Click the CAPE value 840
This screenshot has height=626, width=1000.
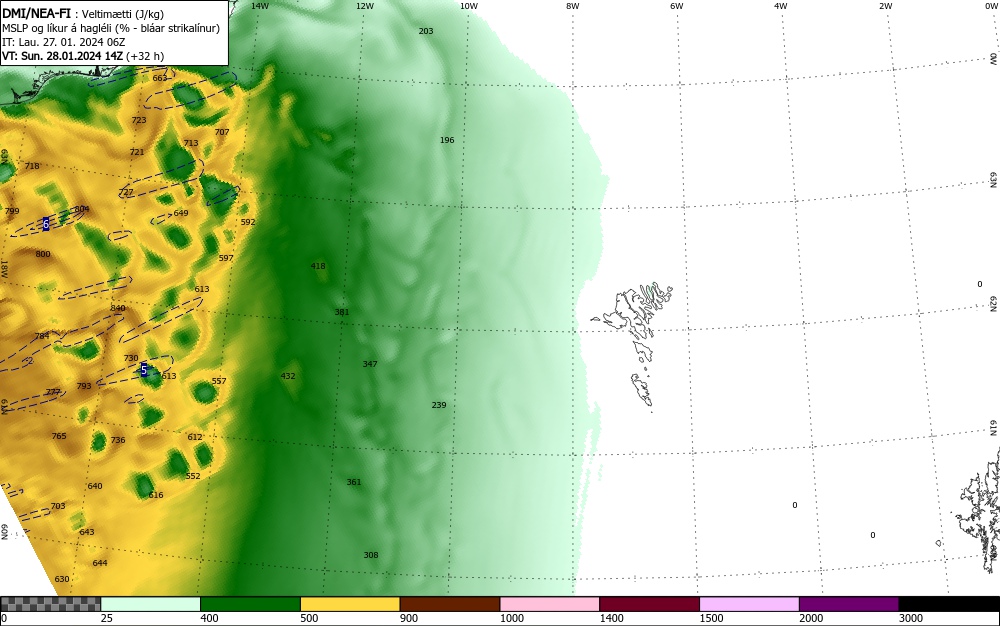point(118,308)
